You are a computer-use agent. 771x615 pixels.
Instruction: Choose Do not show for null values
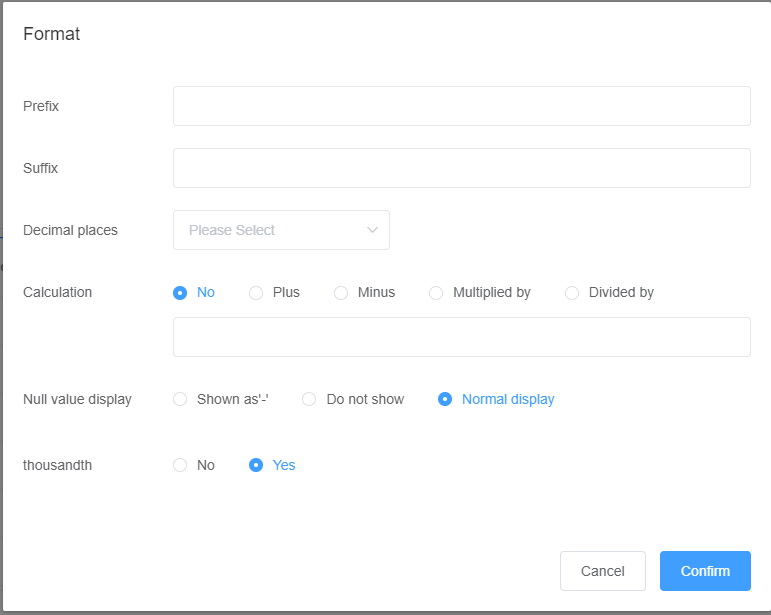[309, 399]
